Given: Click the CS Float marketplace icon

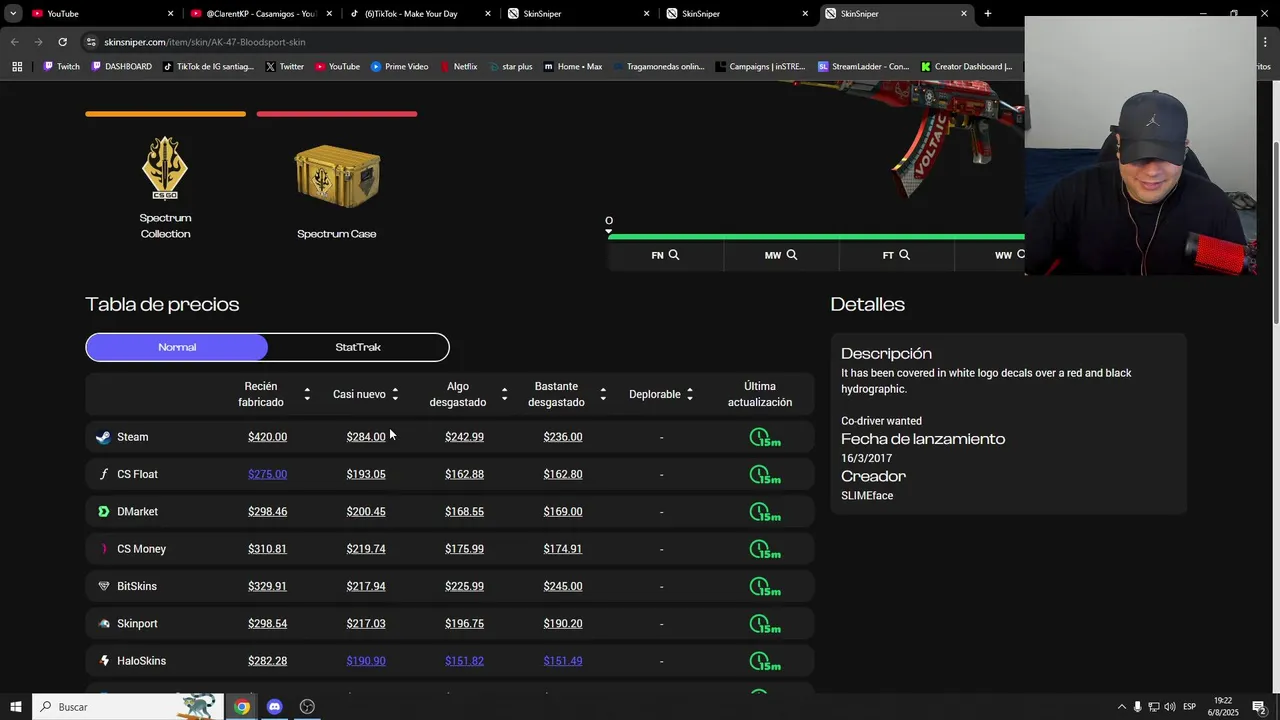Looking at the screenshot, I should (103, 474).
